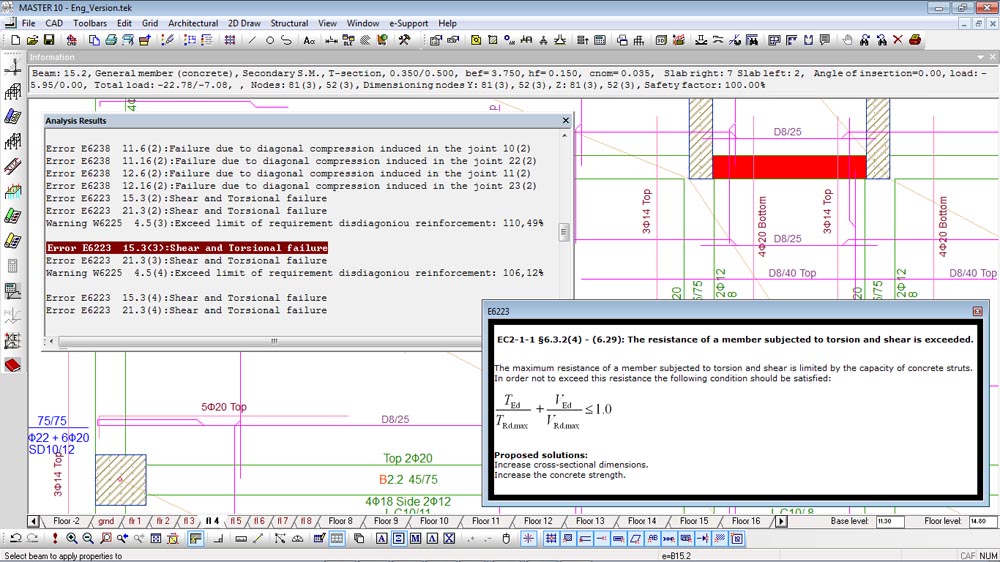Click the Zoom in magnifier icon

click(71, 539)
